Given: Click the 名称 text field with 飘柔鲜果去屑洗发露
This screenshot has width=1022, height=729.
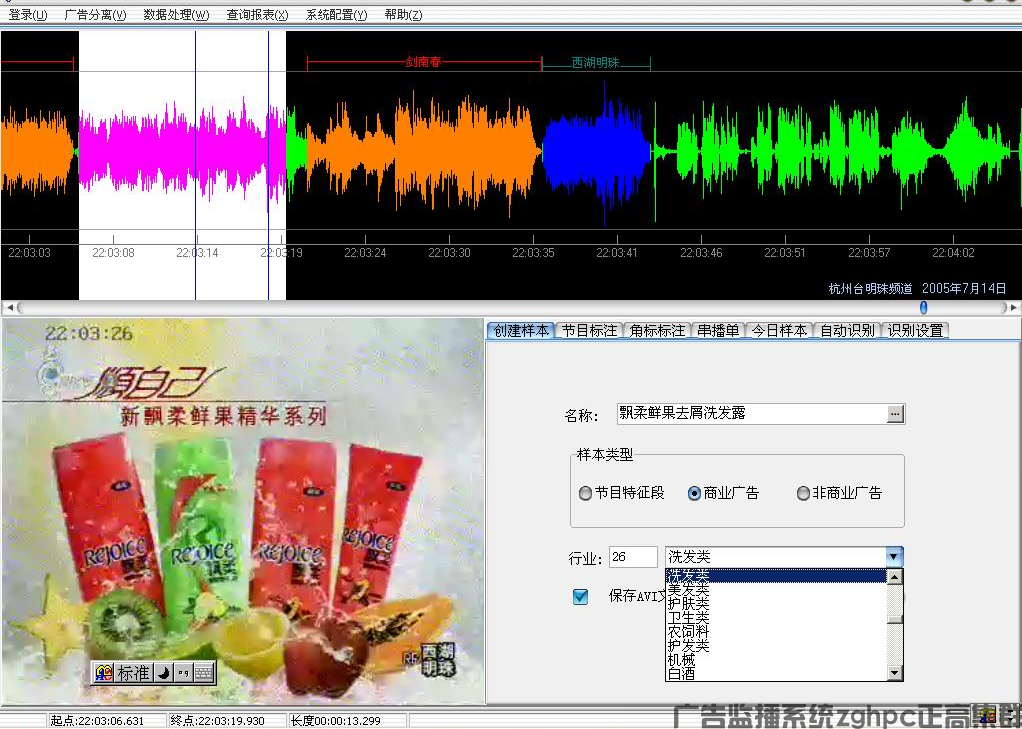Looking at the screenshot, I should [x=752, y=413].
